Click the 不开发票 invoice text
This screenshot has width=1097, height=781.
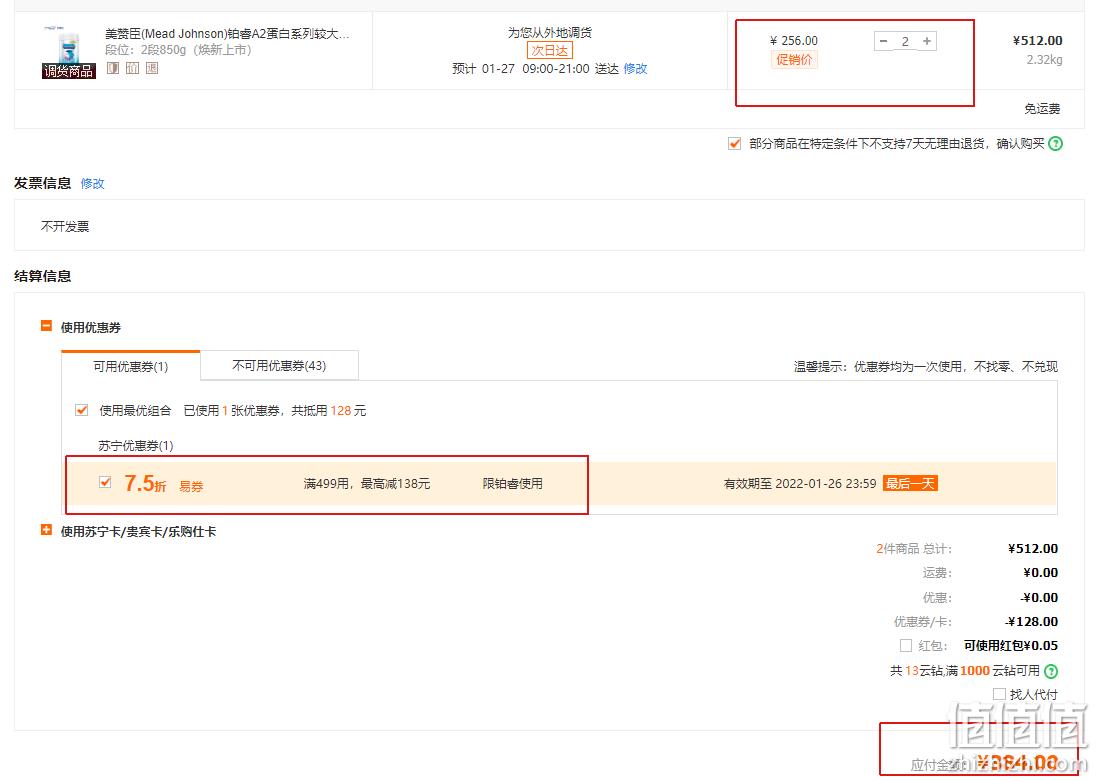[x=65, y=226]
